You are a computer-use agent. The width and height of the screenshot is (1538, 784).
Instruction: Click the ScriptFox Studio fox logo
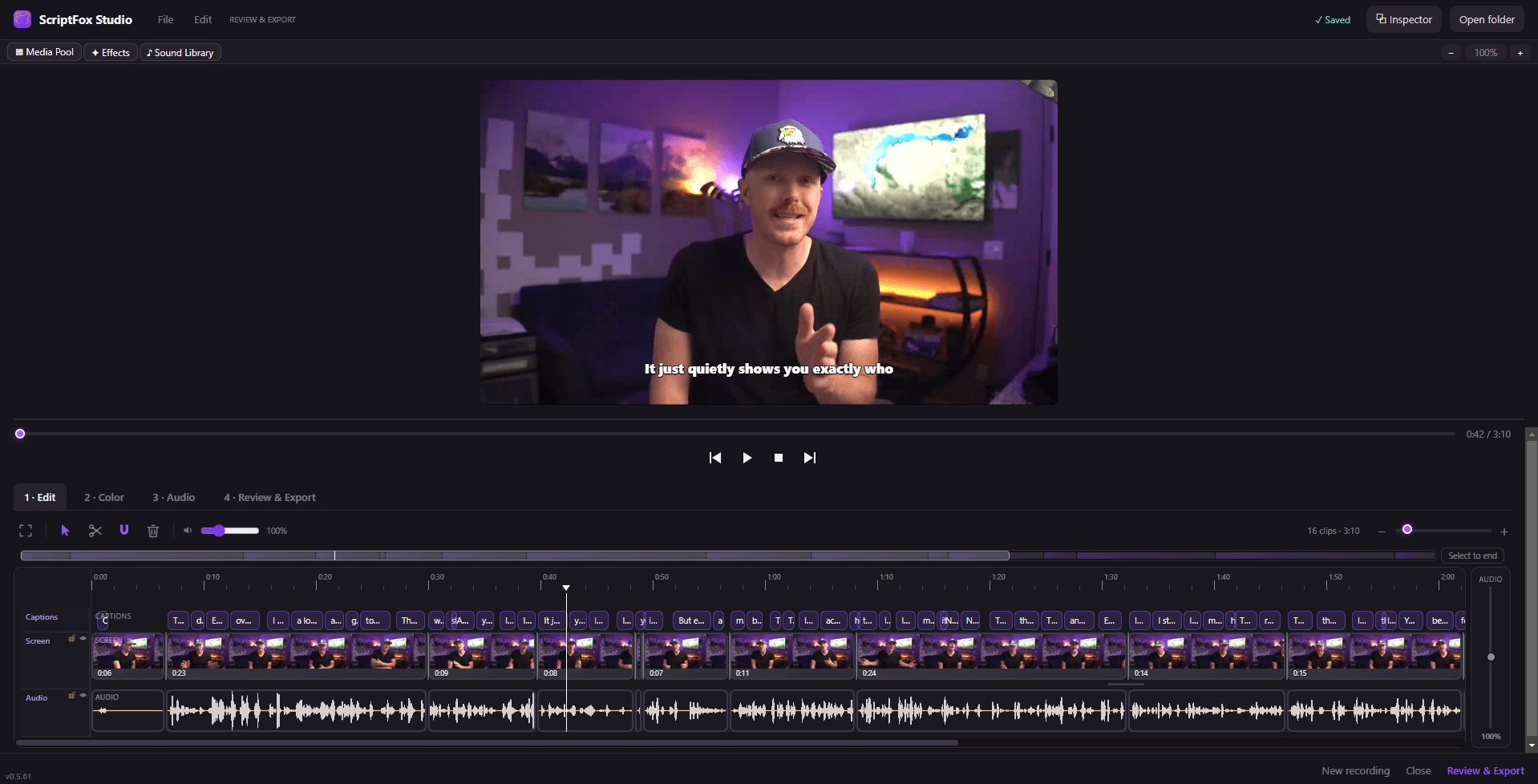(x=22, y=19)
